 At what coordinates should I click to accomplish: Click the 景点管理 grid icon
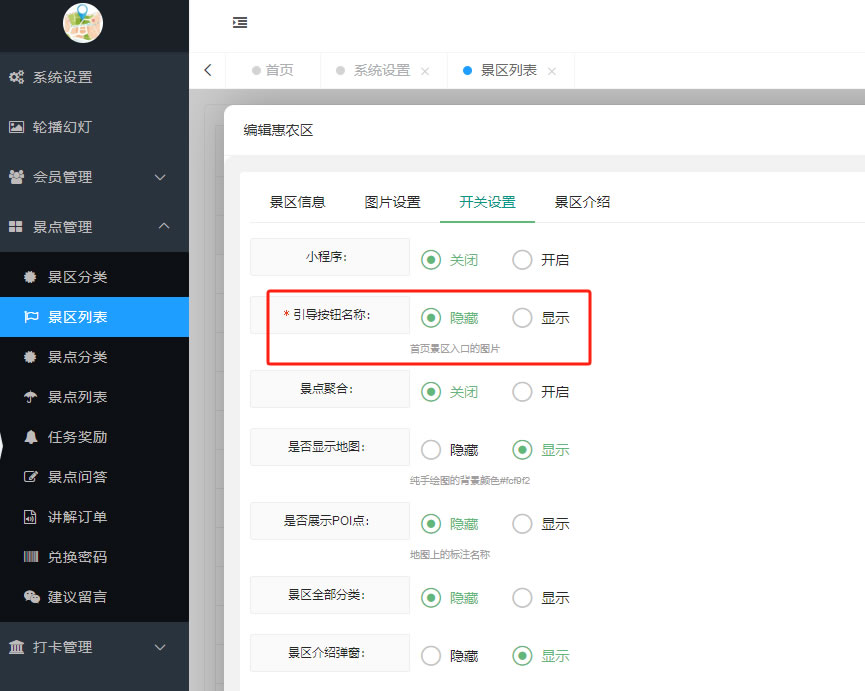coord(16,227)
